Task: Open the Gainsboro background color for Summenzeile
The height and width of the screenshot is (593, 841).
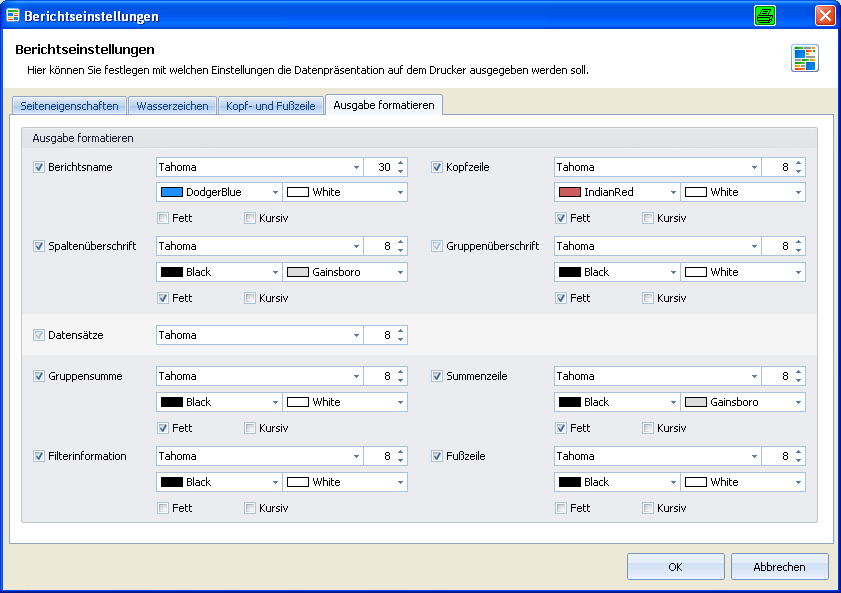Action: click(x=743, y=402)
